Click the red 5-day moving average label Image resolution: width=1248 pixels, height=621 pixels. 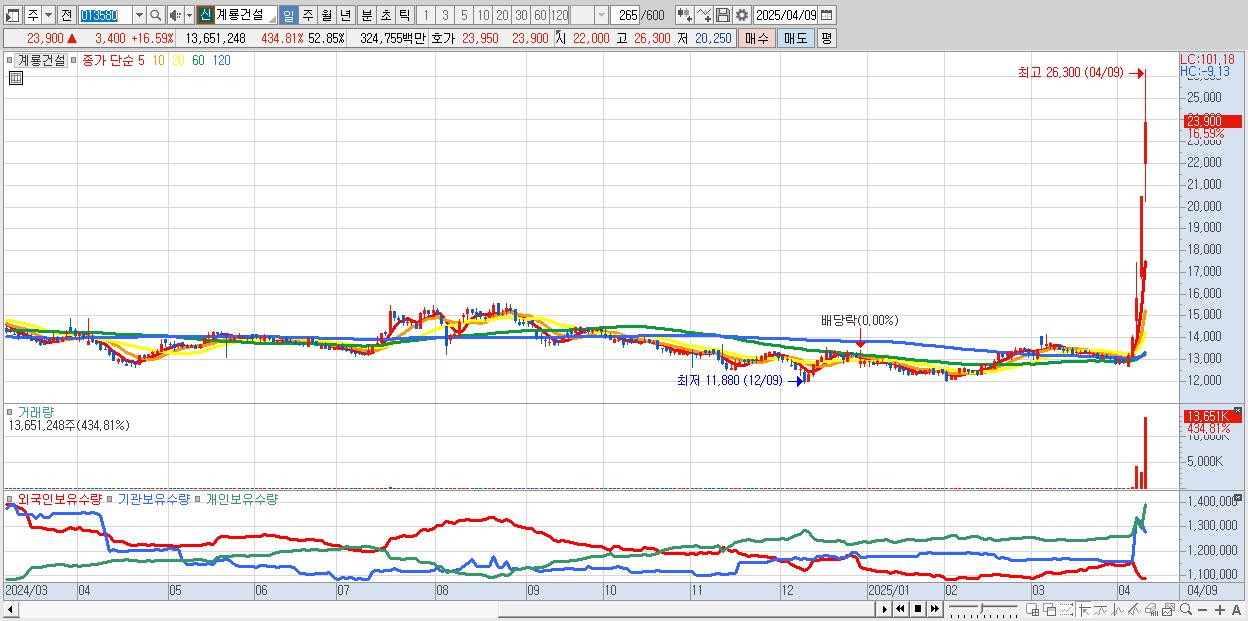pyautogui.click(x=142, y=60)
